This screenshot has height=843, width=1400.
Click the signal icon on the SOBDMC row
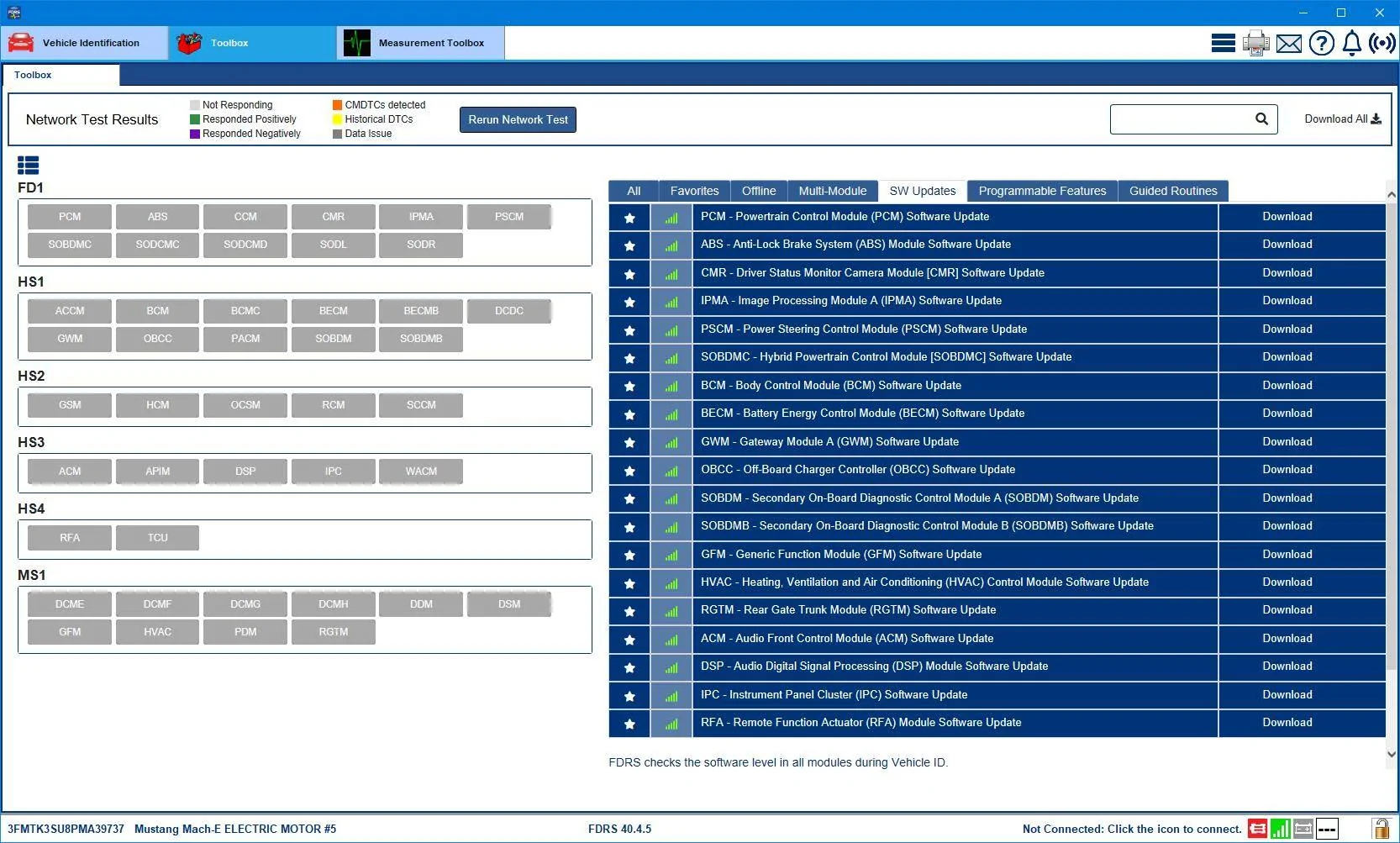click(671, 358)
